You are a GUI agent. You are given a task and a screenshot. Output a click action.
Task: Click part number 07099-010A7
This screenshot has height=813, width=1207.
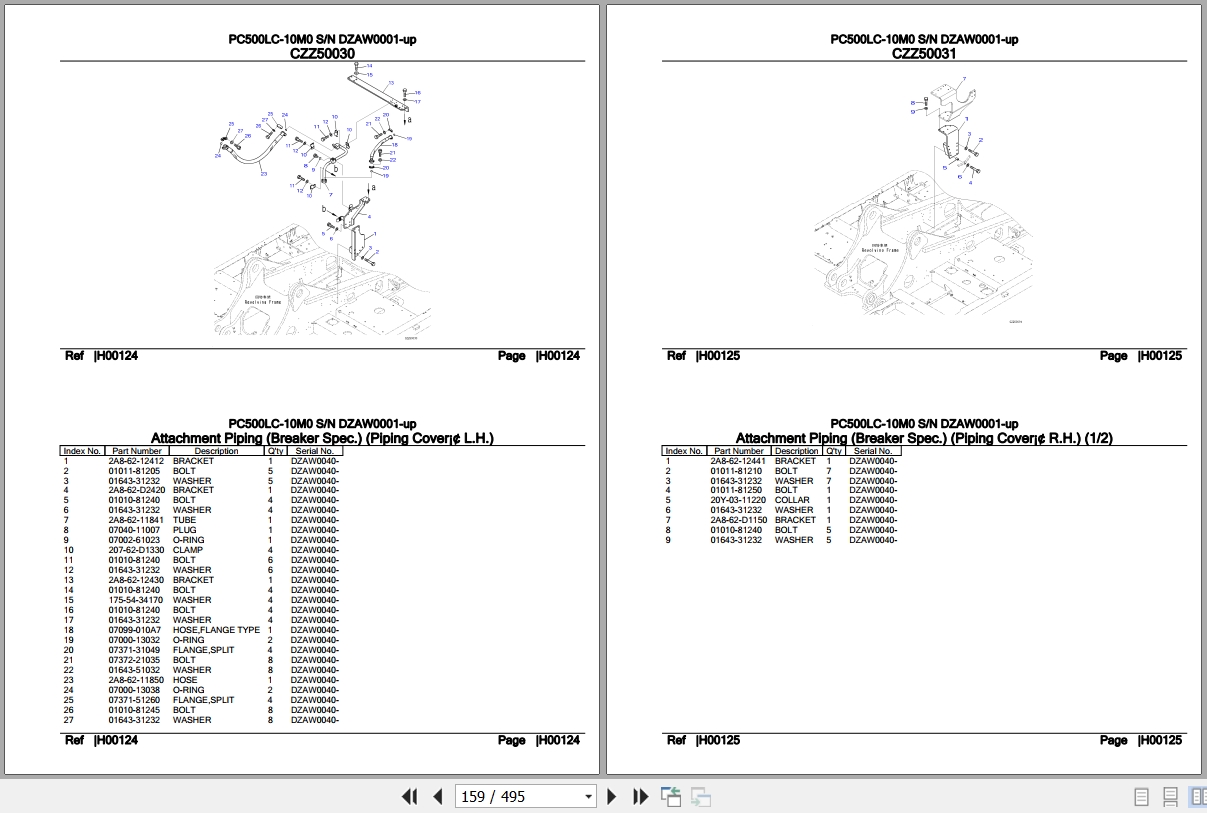click(x=135, y=630)
